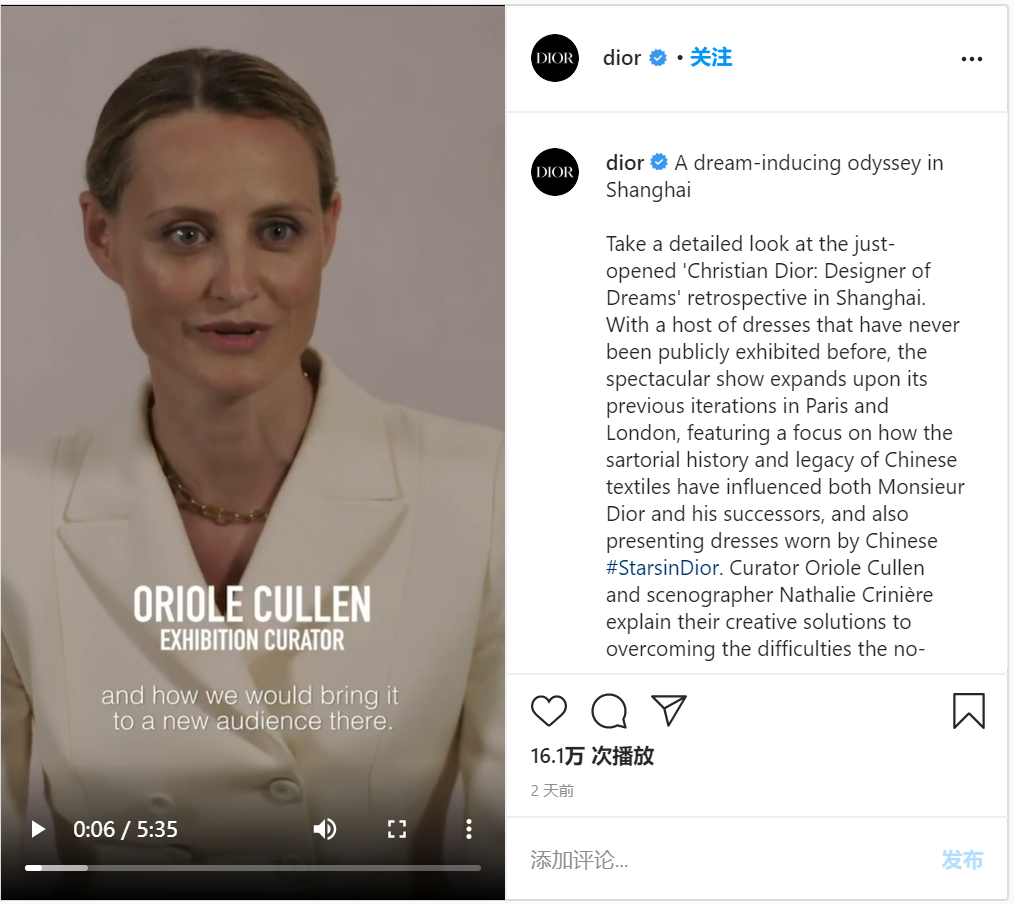Play the video
Image resolution: width=1014 pixels, height=904 pixels.
pyautogui.click(x=38, y=829)
